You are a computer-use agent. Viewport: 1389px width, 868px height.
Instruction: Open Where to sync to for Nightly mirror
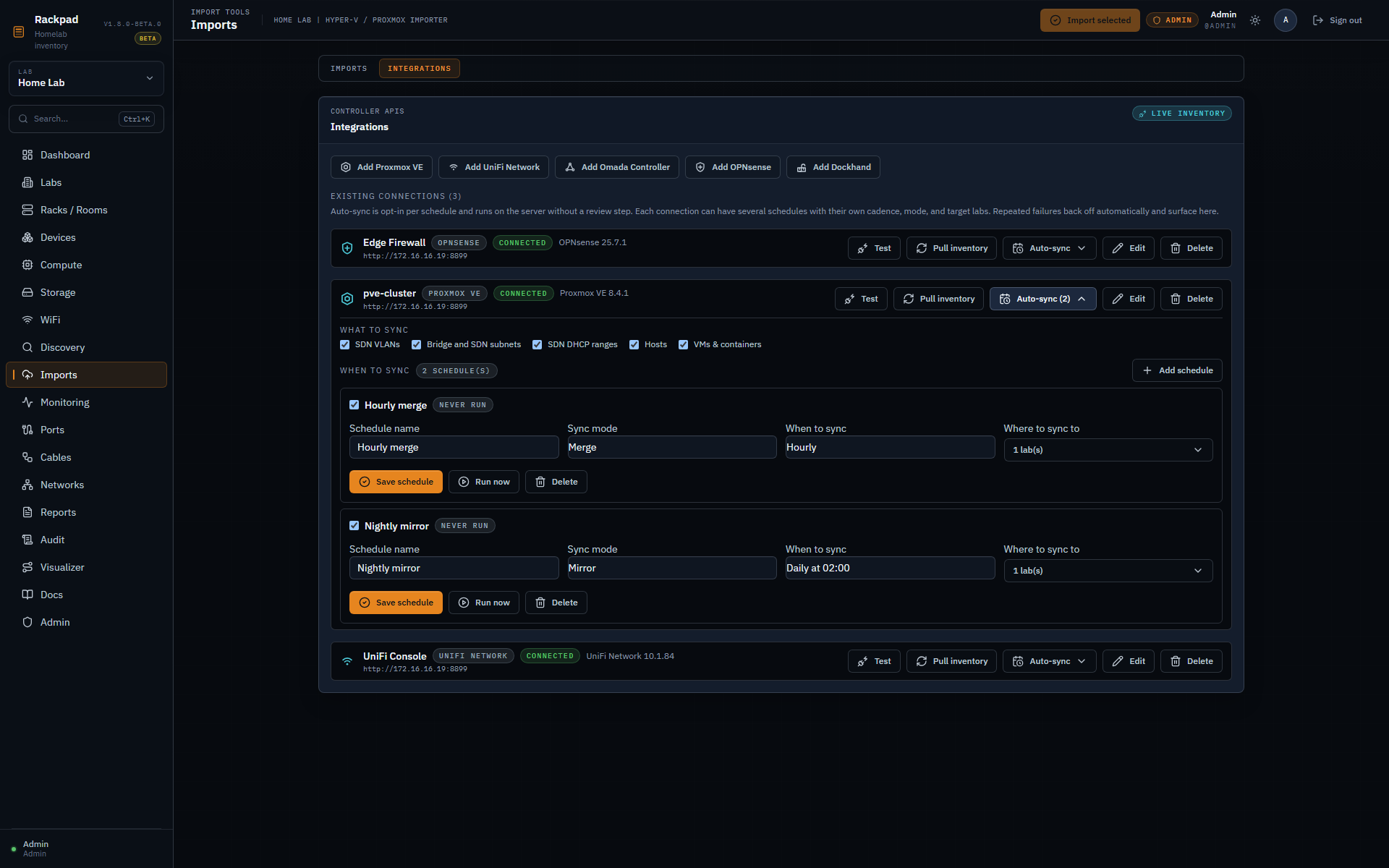coord(1108,571)
